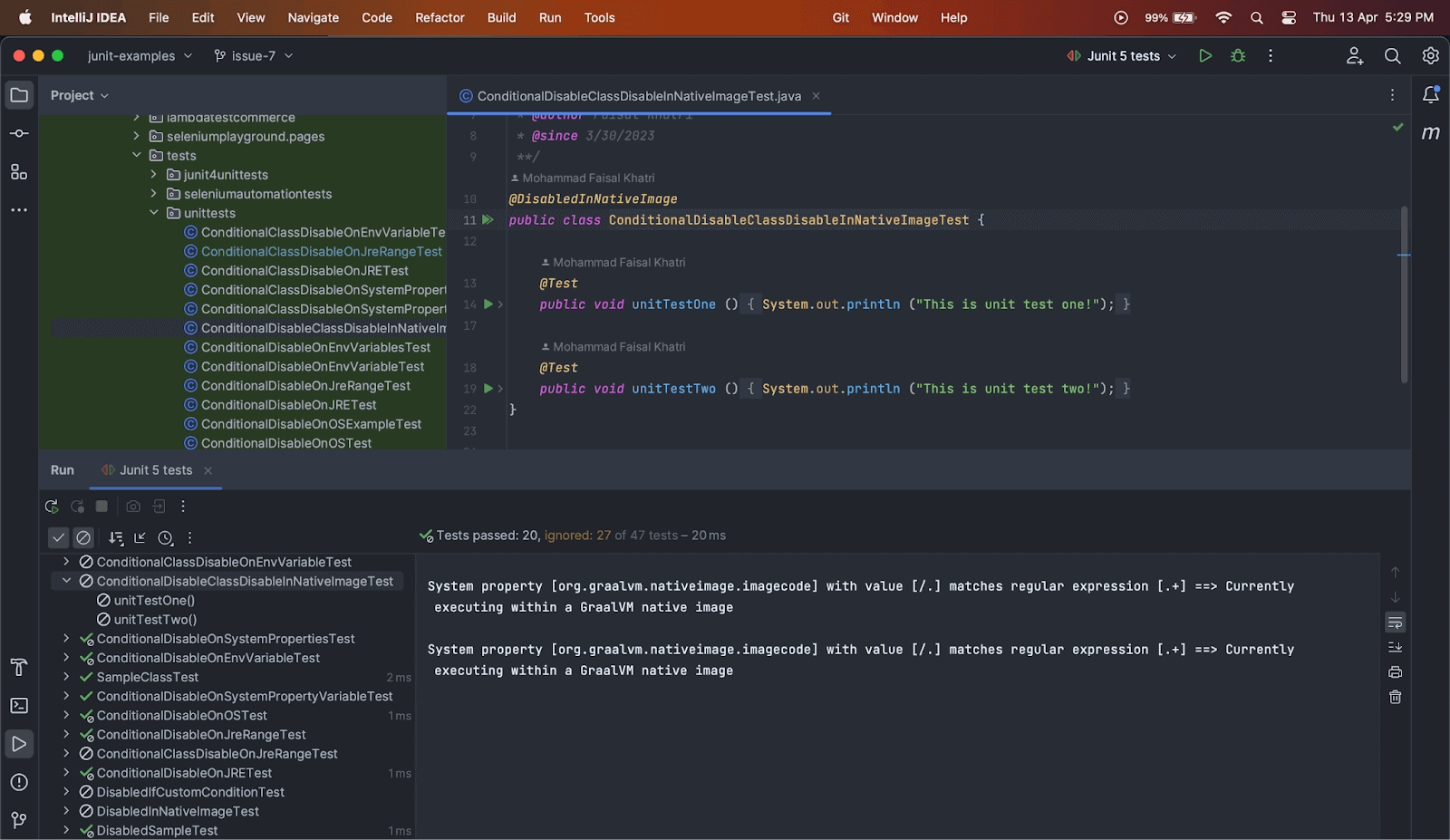Open the issue-7 branch dropdown
1450x840 pixels.
254,56
